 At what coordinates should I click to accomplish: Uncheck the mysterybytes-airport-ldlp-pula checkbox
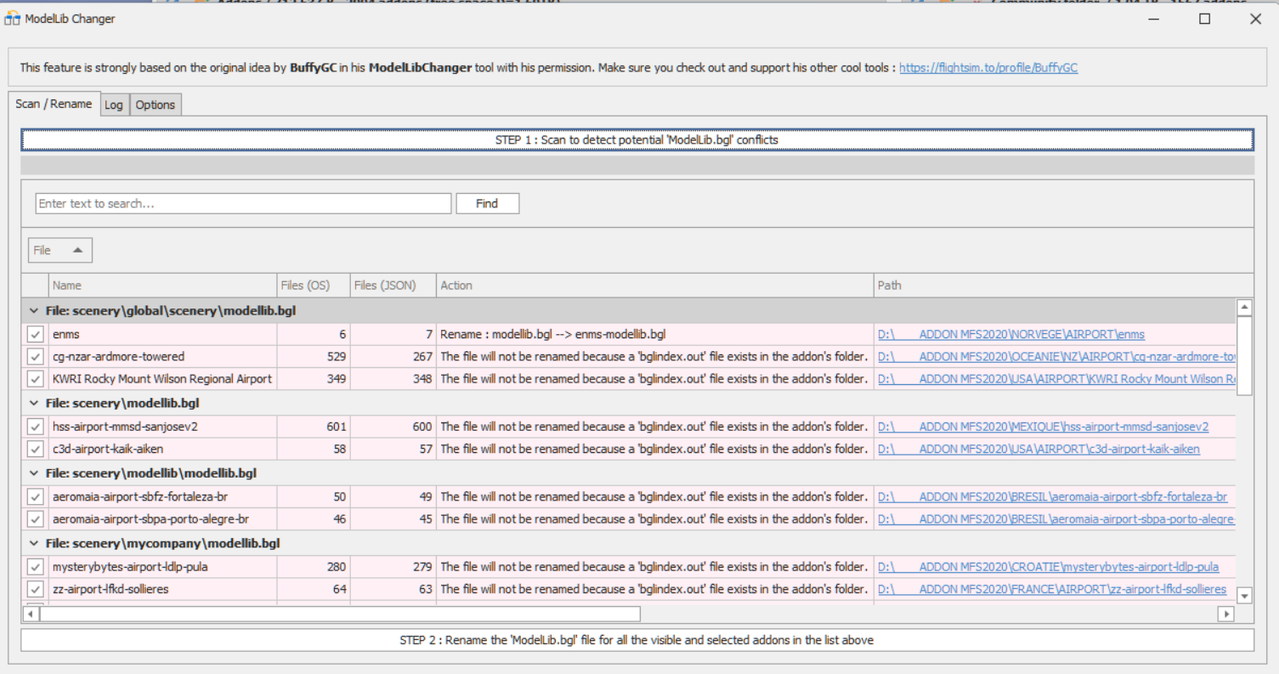pos(35,566)
